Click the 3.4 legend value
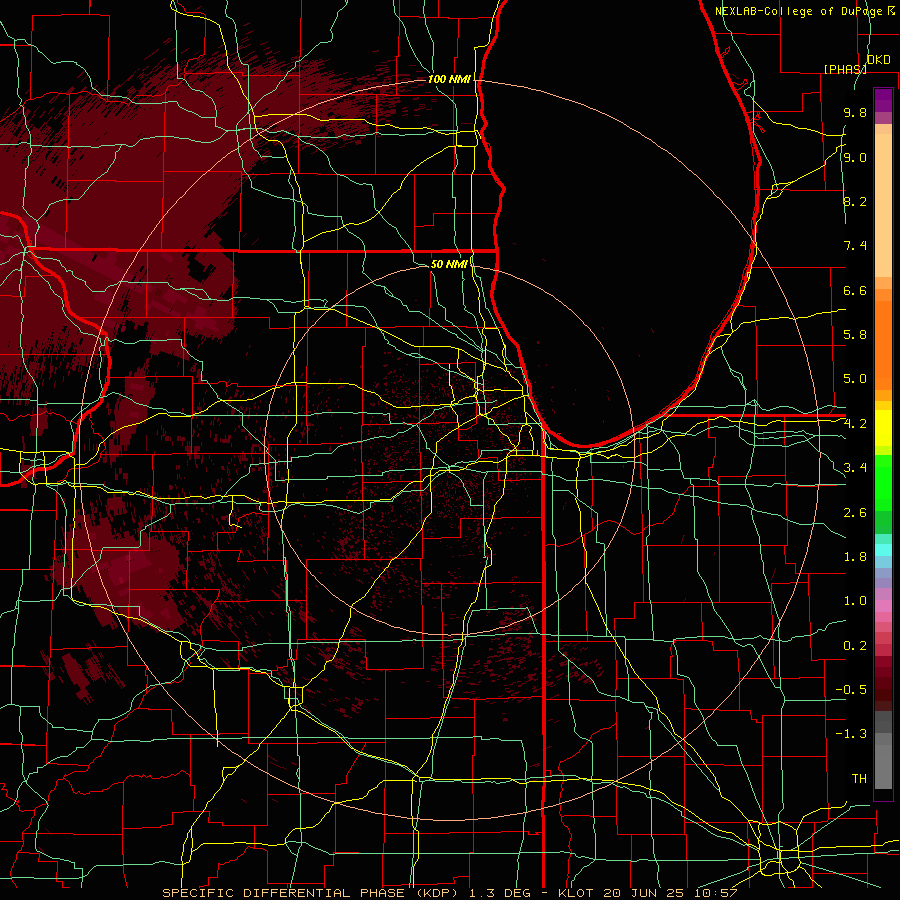 point(855,468)
